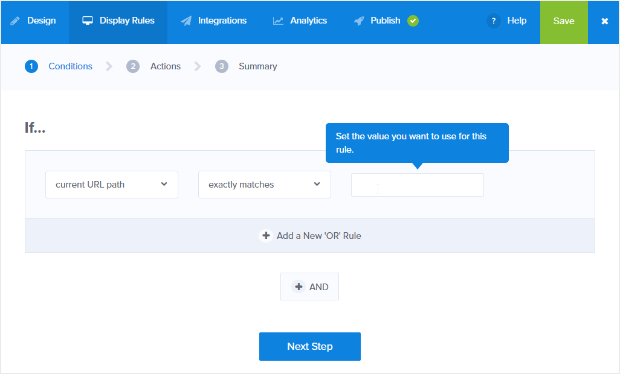Switch to the Analytics tab
The image size is (620, 374).
pos(300,21)
